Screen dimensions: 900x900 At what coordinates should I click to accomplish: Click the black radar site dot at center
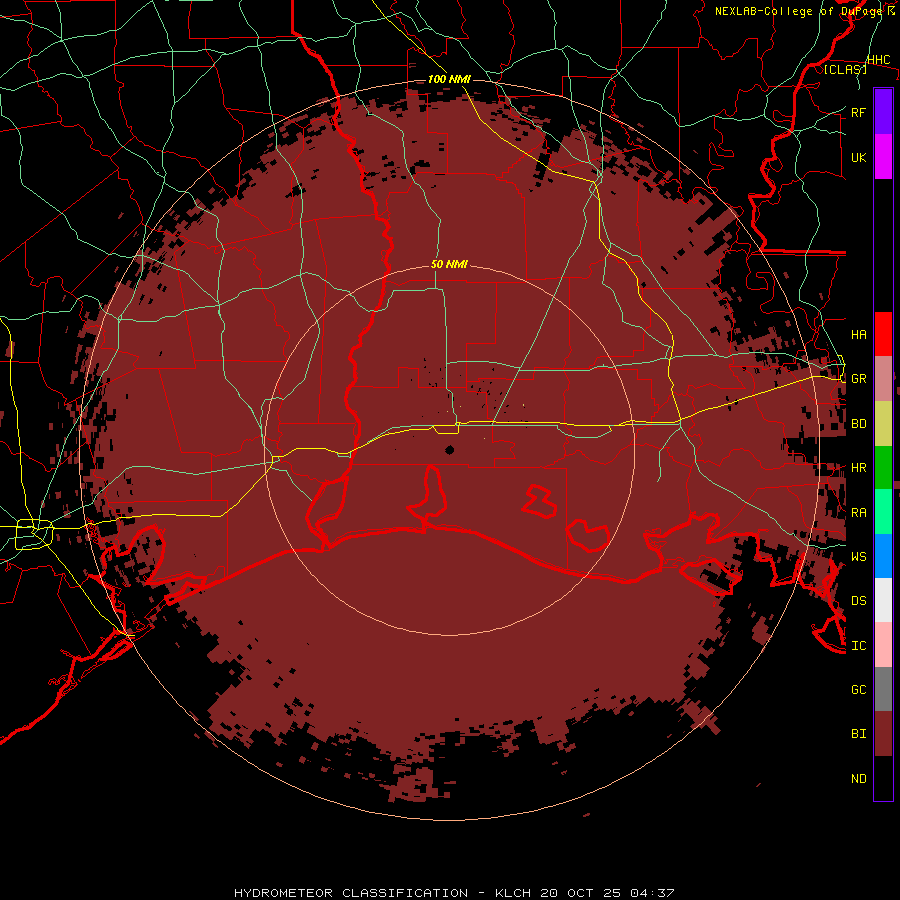point(449,450)
